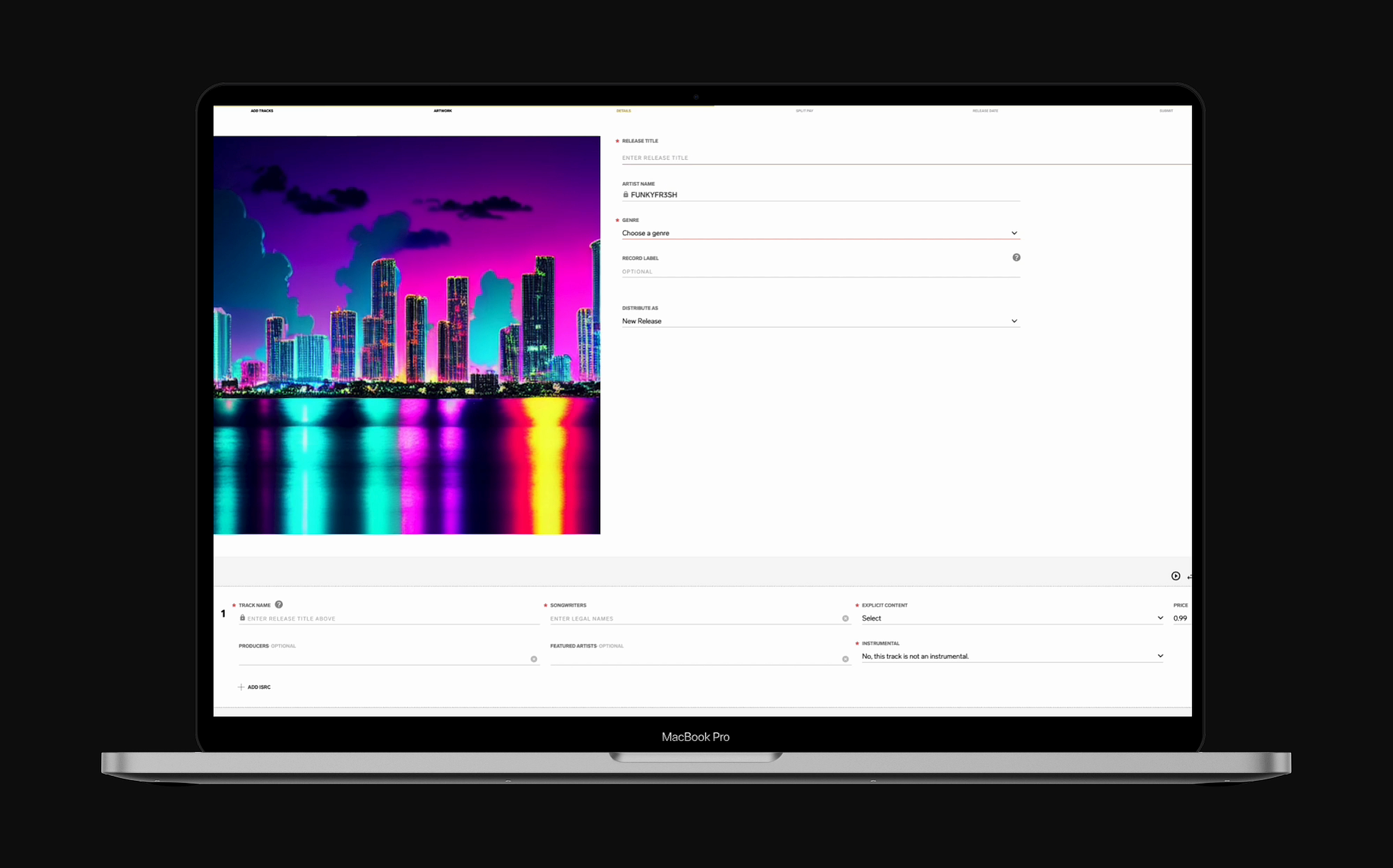
Task: Clear the Songwriters field with its X icon
Action: click(x=845, y=618)
